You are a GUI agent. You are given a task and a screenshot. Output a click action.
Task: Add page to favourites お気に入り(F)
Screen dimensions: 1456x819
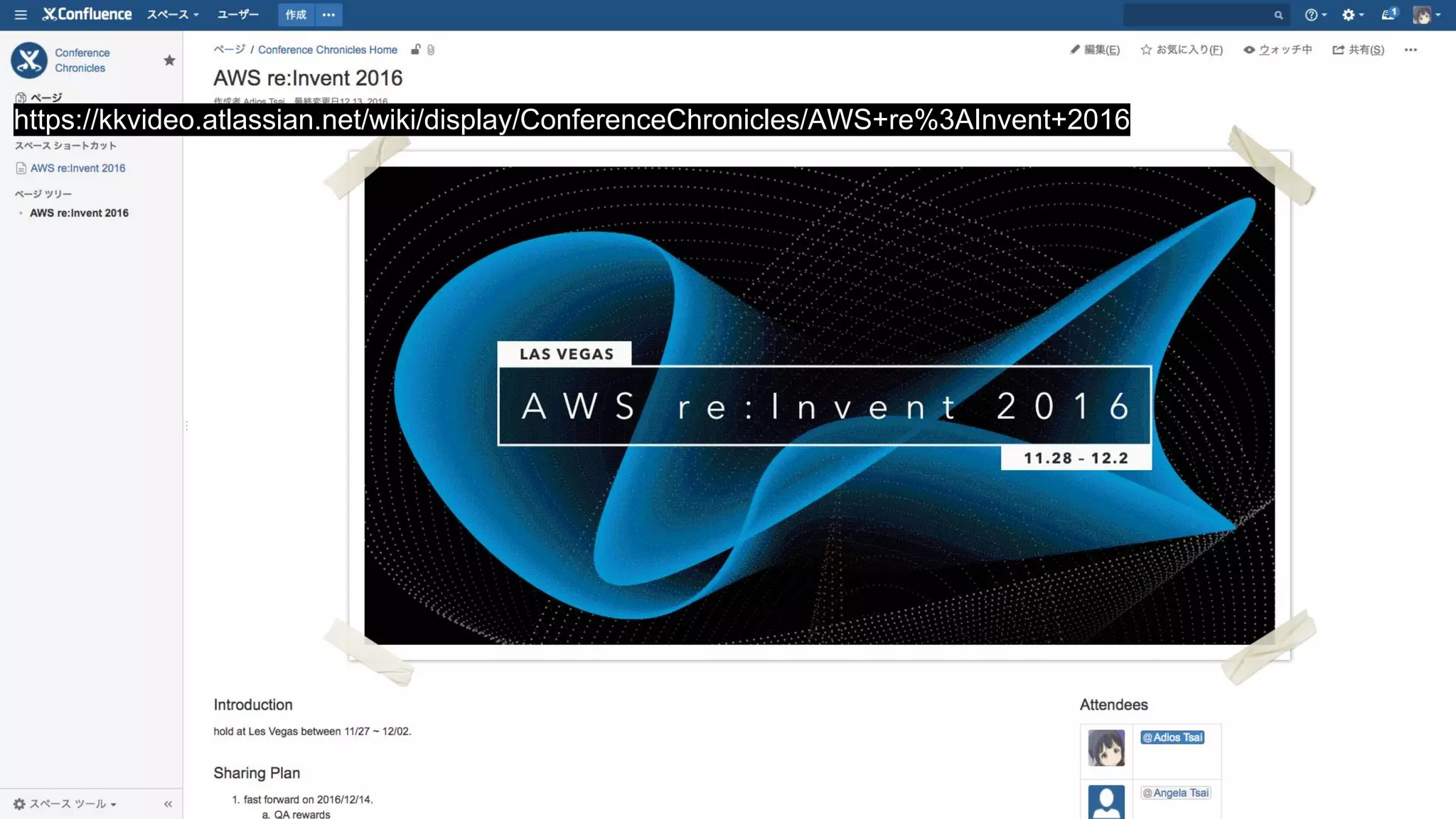[1182, 50]
